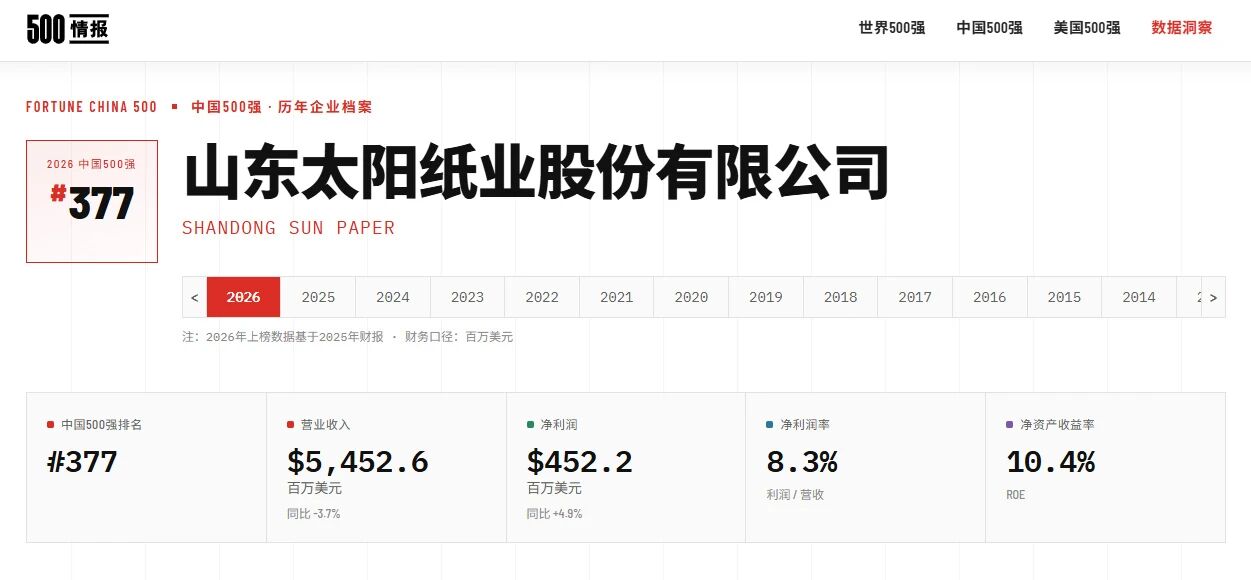Click the ROE caption
The height and width of the screenshot is (580, 1251).
[1016, 495]
